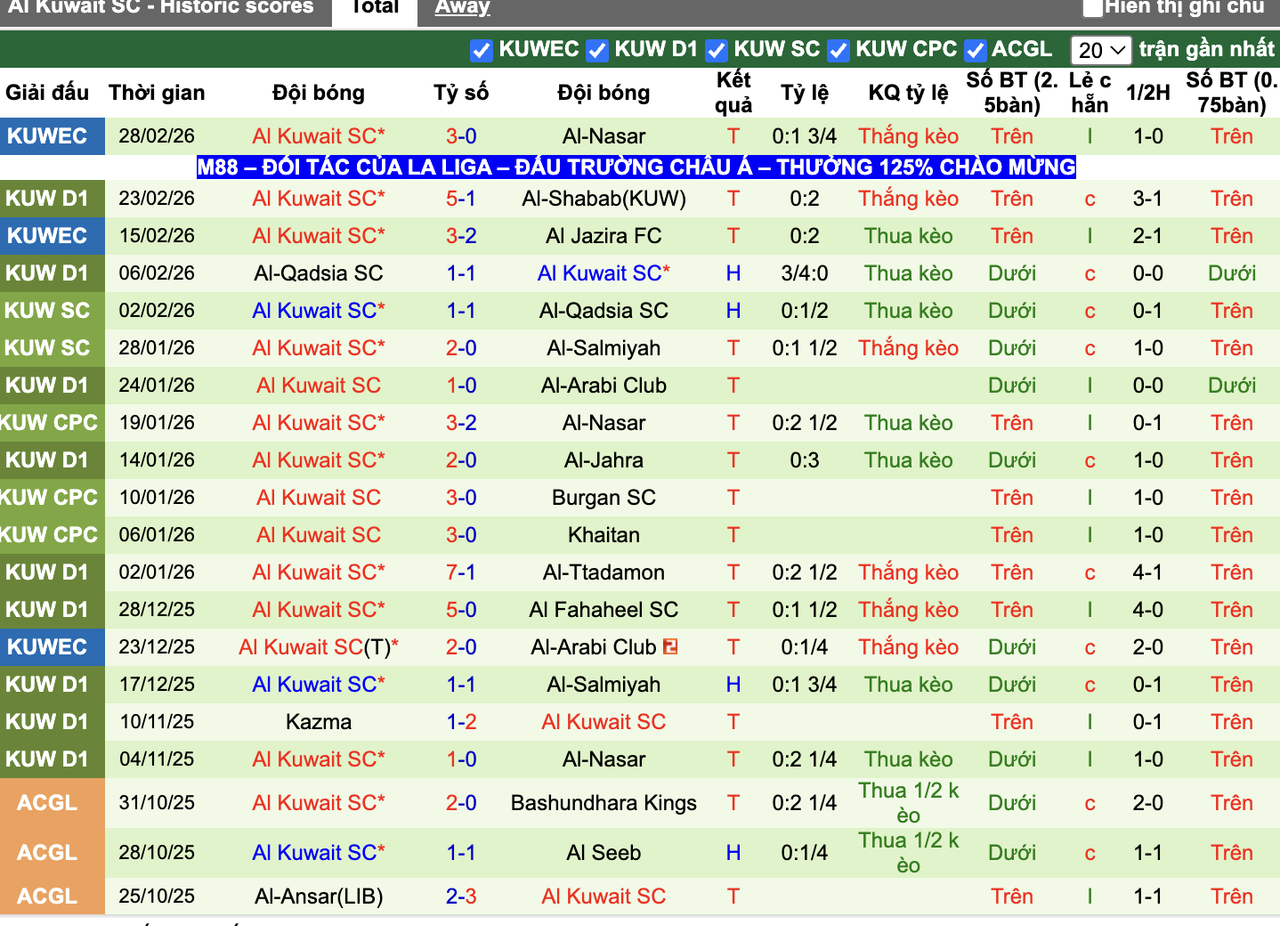The height and width of the screenshot is (926, 1280).
Task: Open Burgan SC team link
Action: [604, 497]
